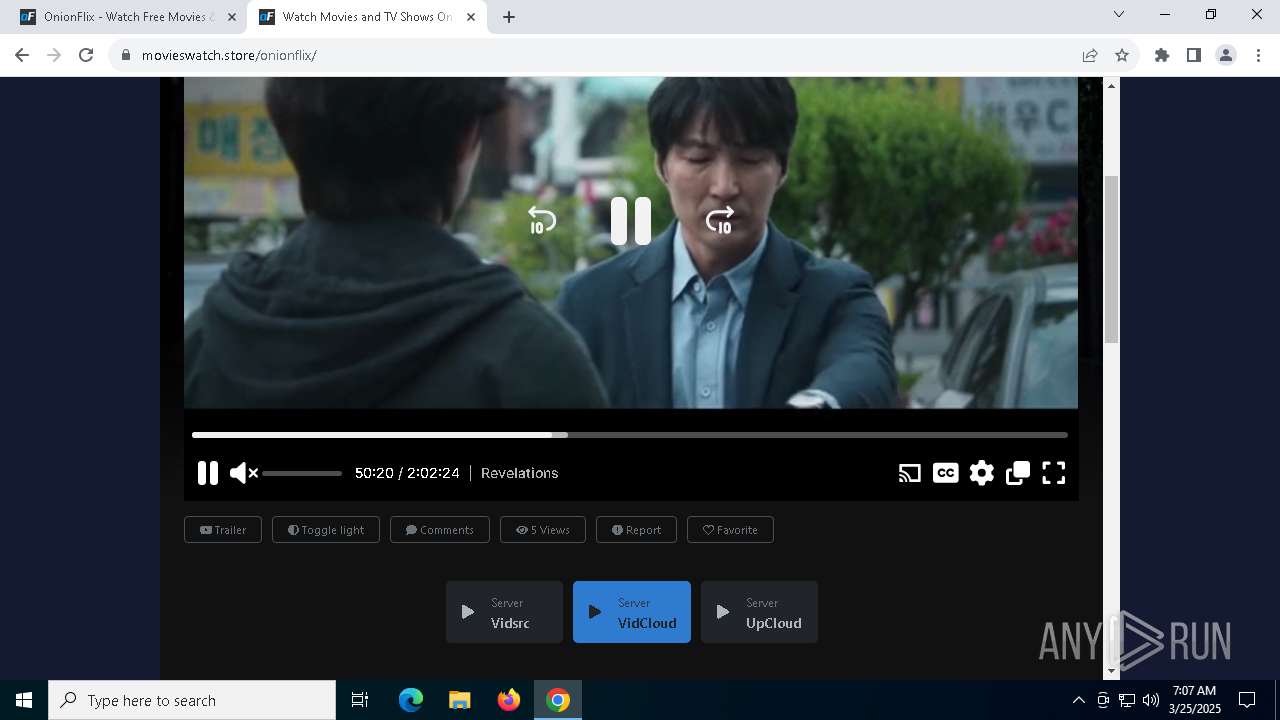1280x720 pixels.
Task: Close the Watch Movies and TV Shows tab
Action: (x=471, y=17)
